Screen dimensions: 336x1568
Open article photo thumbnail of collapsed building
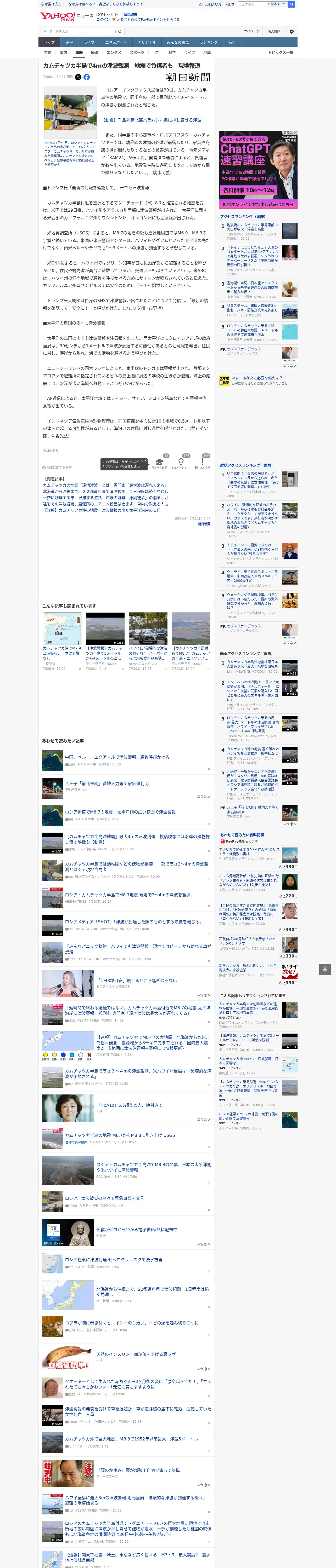pos(70,113)
